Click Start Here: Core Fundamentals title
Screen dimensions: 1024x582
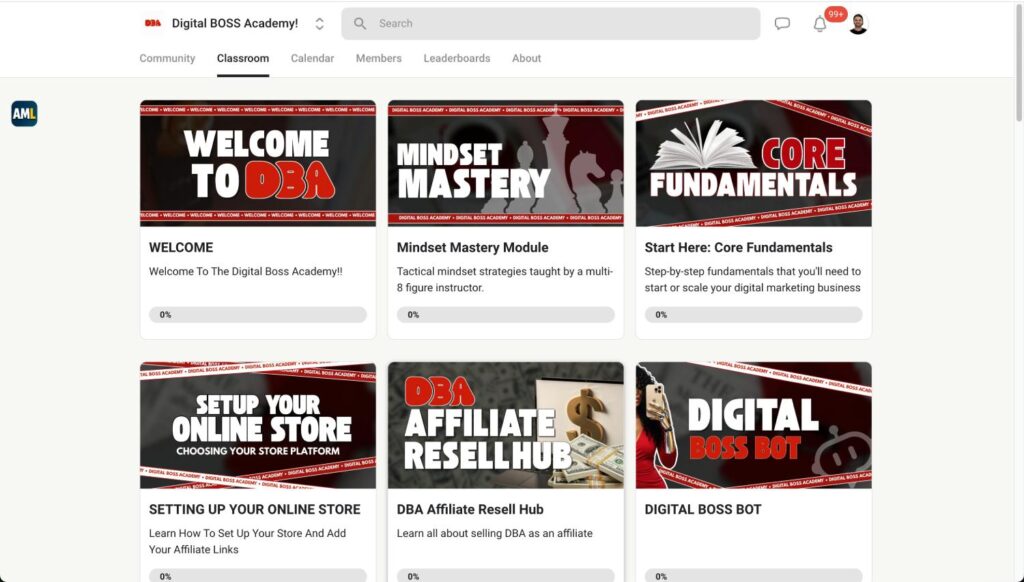738,248
